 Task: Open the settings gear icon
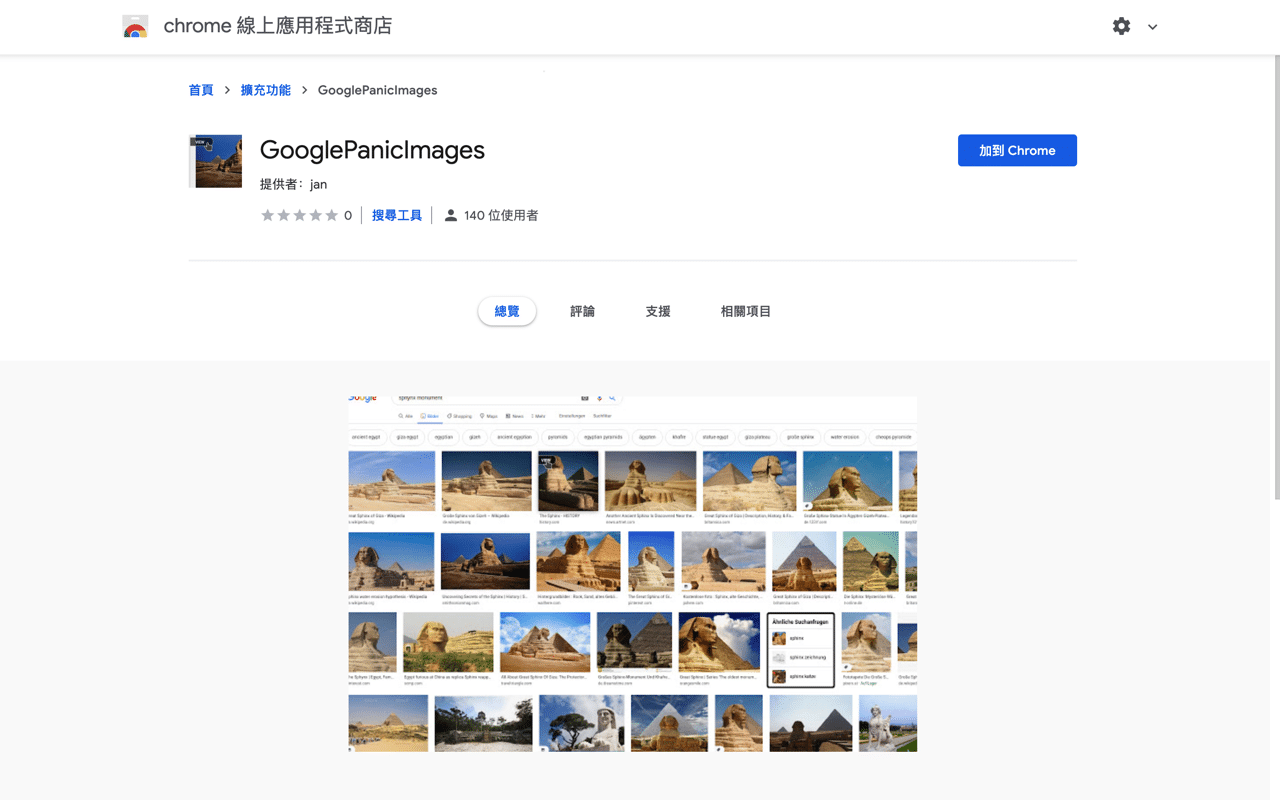tap(1121, 26)
